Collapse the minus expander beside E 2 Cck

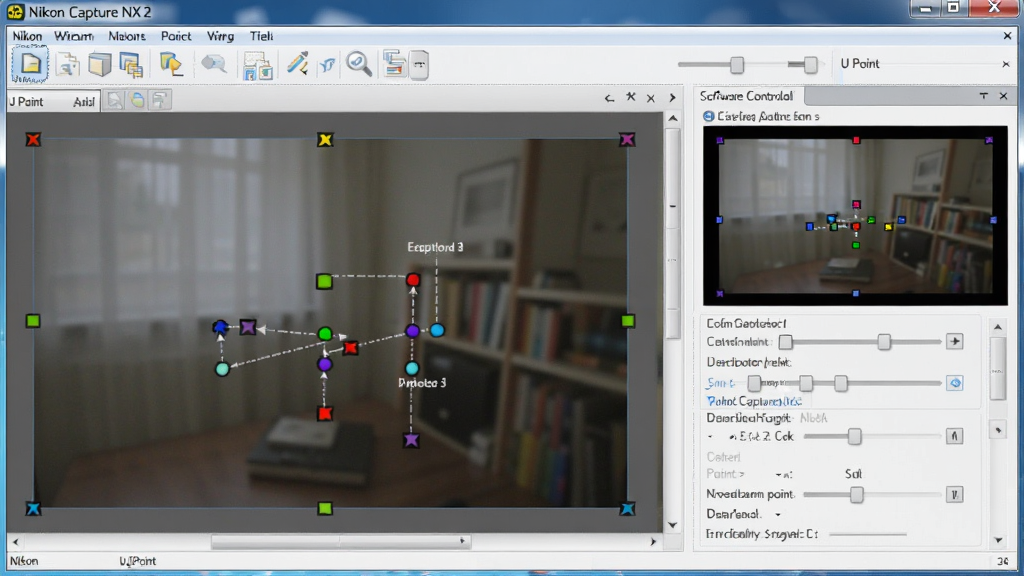click(x=711, y=437)
